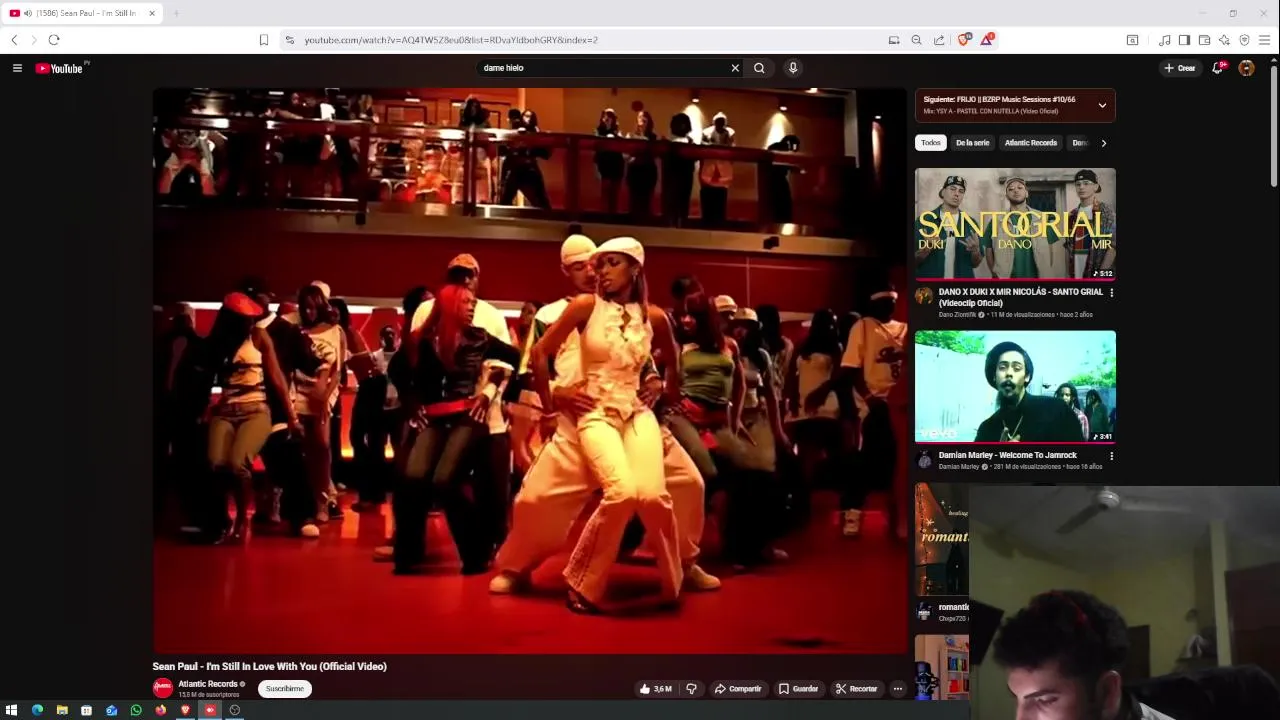This screenshot has width=1280, height=720.
Task: Select the 'Todos' filter chip
Action: pos(931,143)
